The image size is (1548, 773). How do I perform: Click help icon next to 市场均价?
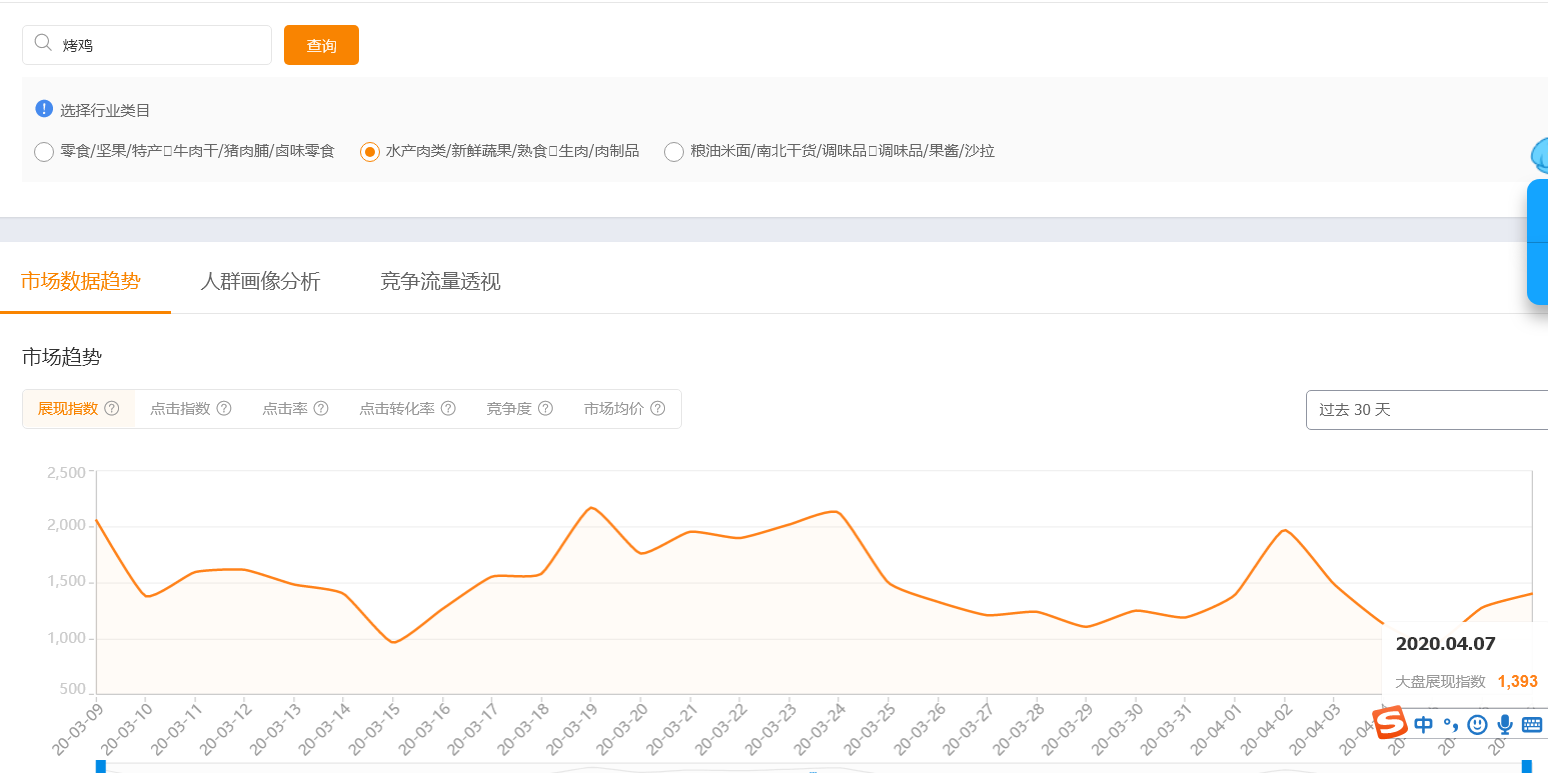[657, 408]
